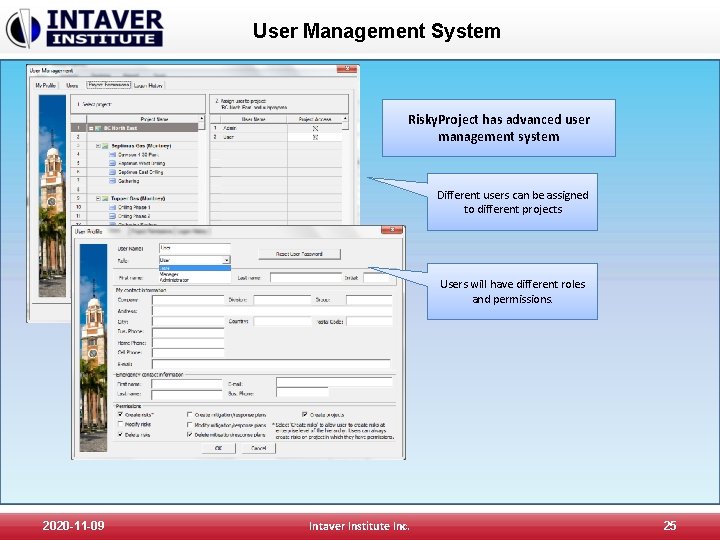
Task: Toggle project access for User in row 2
Action: (315, 137)
